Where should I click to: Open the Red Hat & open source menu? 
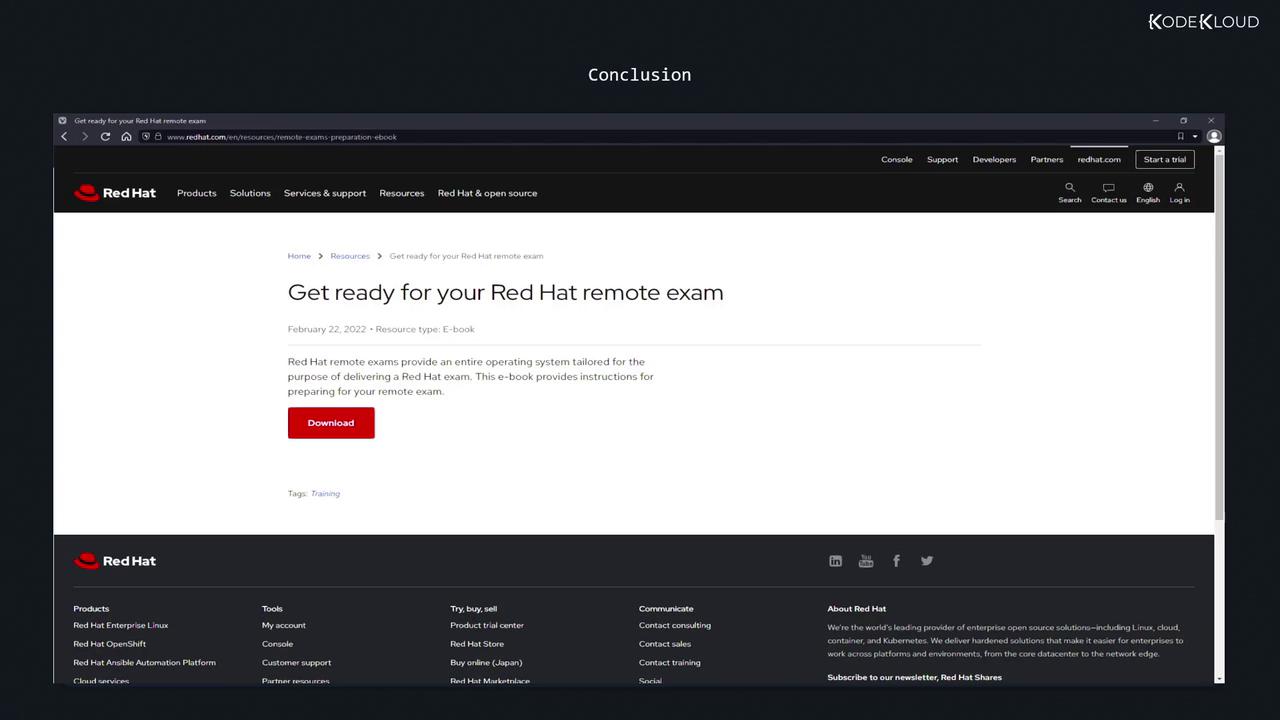(x=488, y=193)
